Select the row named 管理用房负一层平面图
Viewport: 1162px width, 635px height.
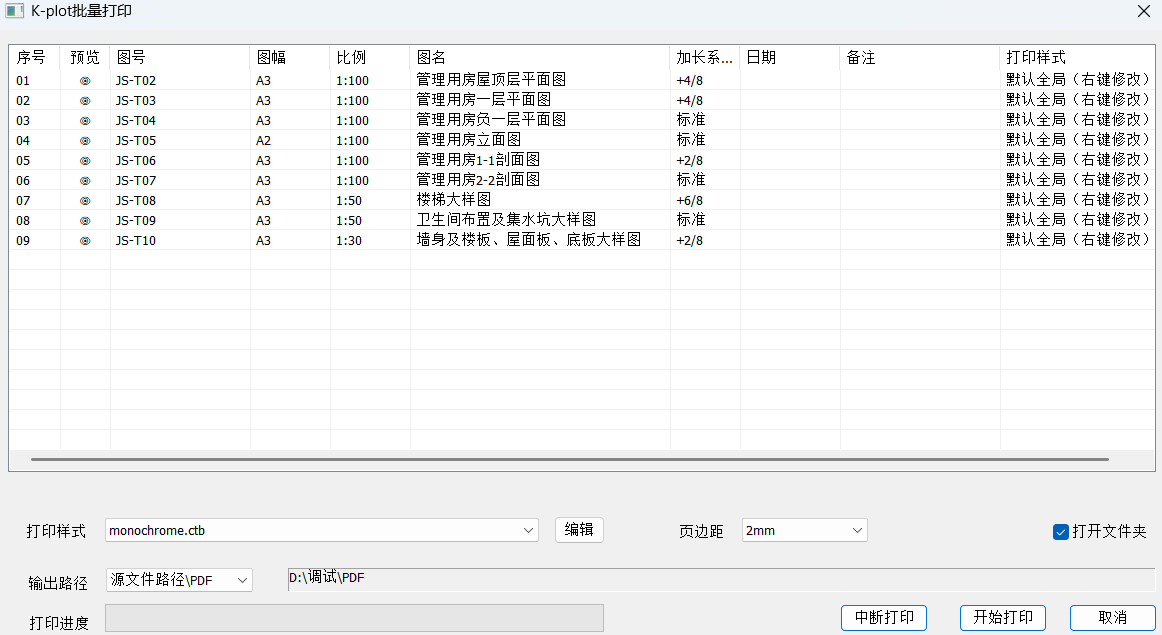[x=581, y=121]
